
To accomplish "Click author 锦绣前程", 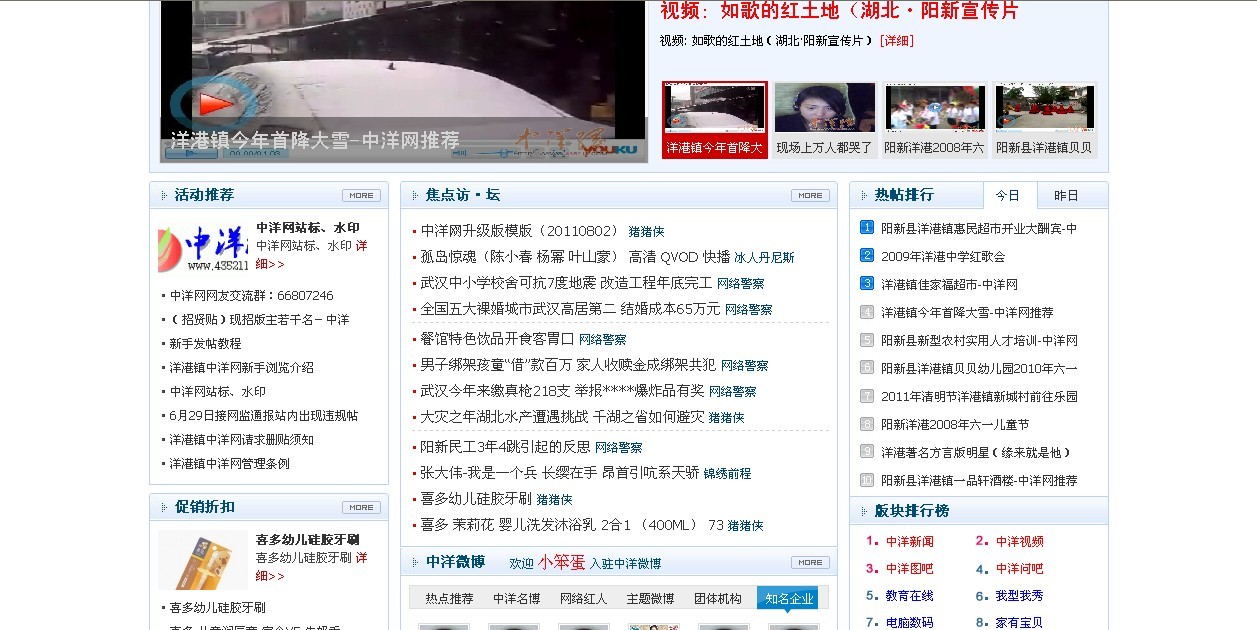I will pos(727,474).
